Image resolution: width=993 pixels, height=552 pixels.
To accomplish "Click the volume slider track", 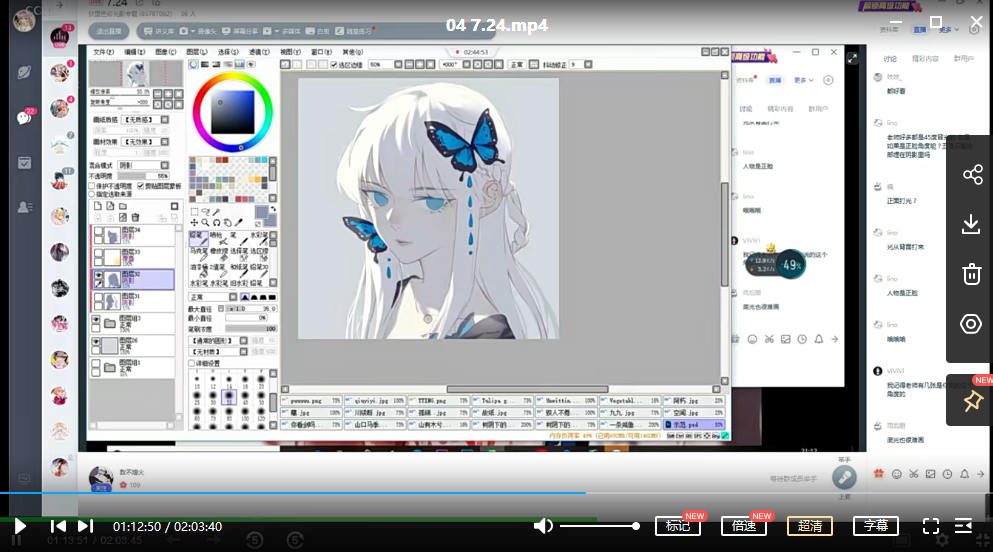I will [x=598, y=526].
